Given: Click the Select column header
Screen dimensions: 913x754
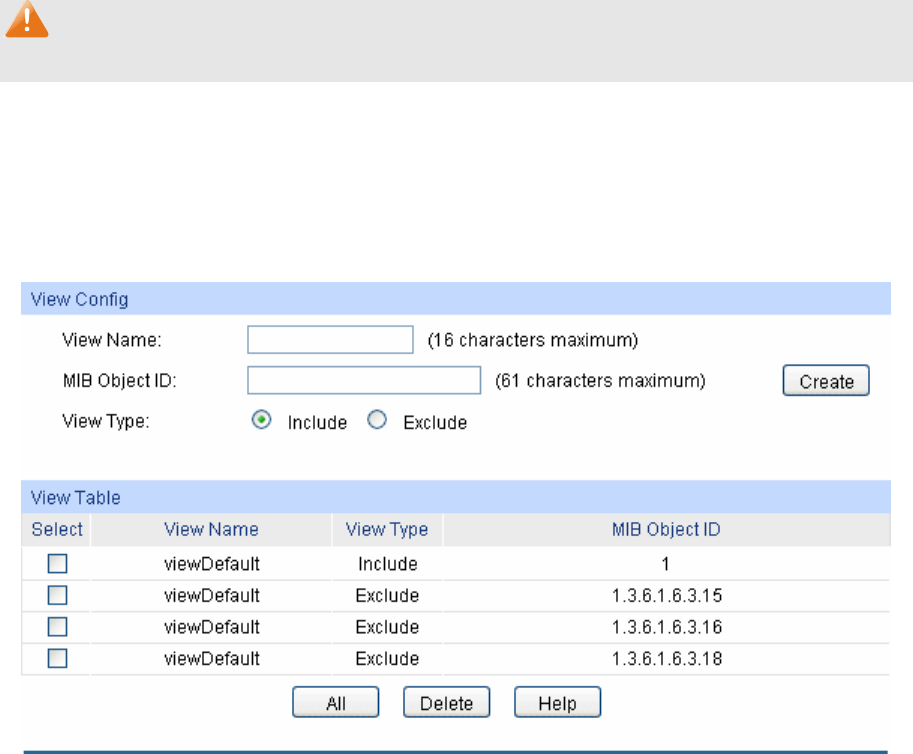Looking at the screenshot, I should click(x=57, y=530).
